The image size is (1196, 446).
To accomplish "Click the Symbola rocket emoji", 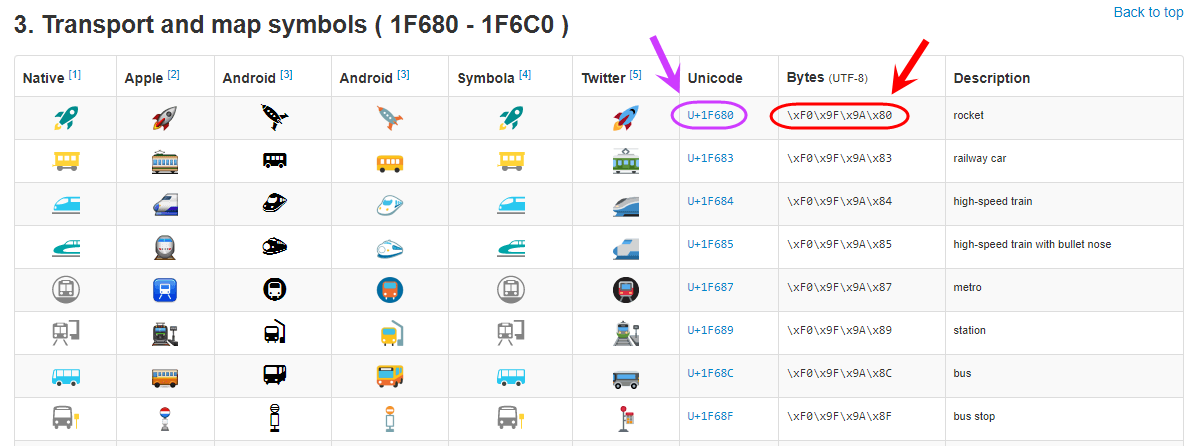I will (512, 117).
